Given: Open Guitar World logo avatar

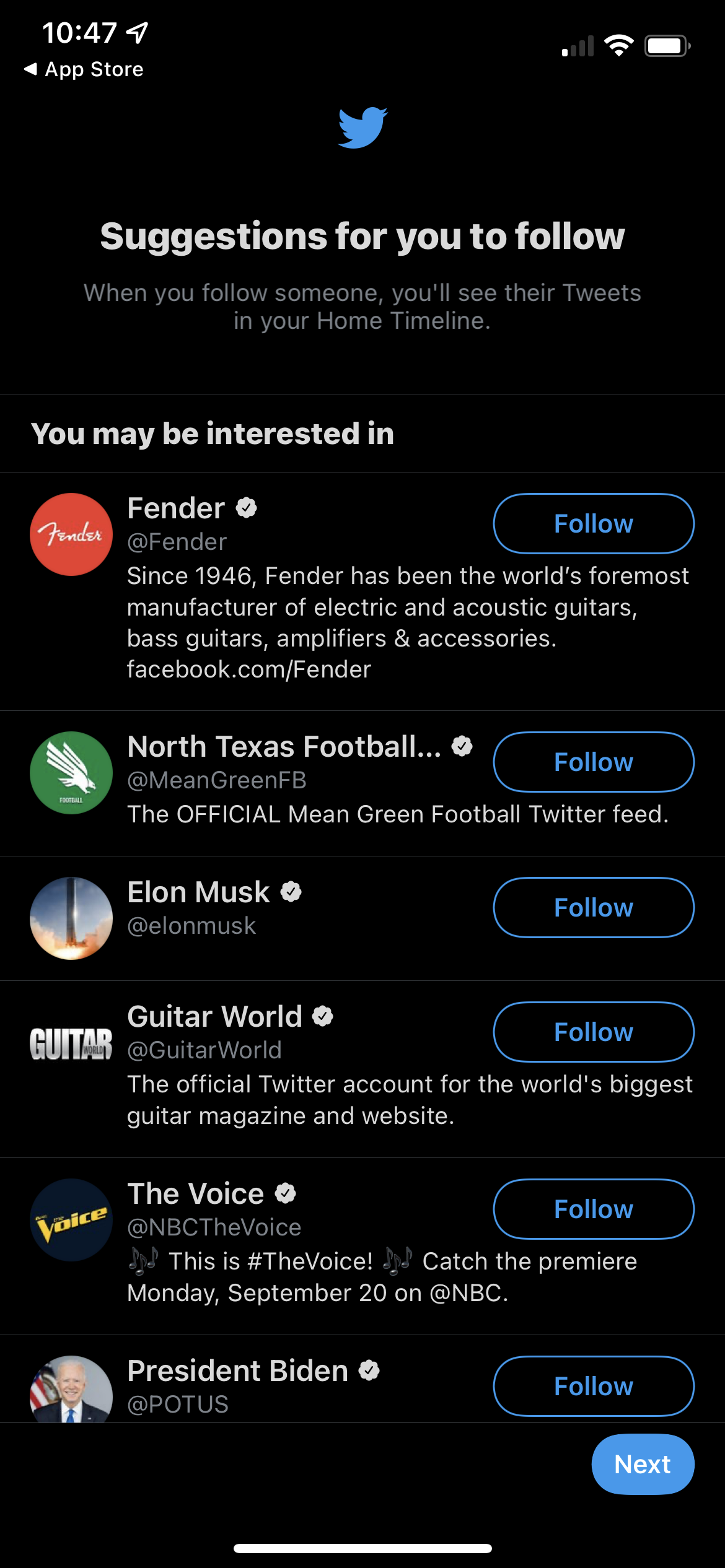Looking at the screenshot, I should [71, 1043].
